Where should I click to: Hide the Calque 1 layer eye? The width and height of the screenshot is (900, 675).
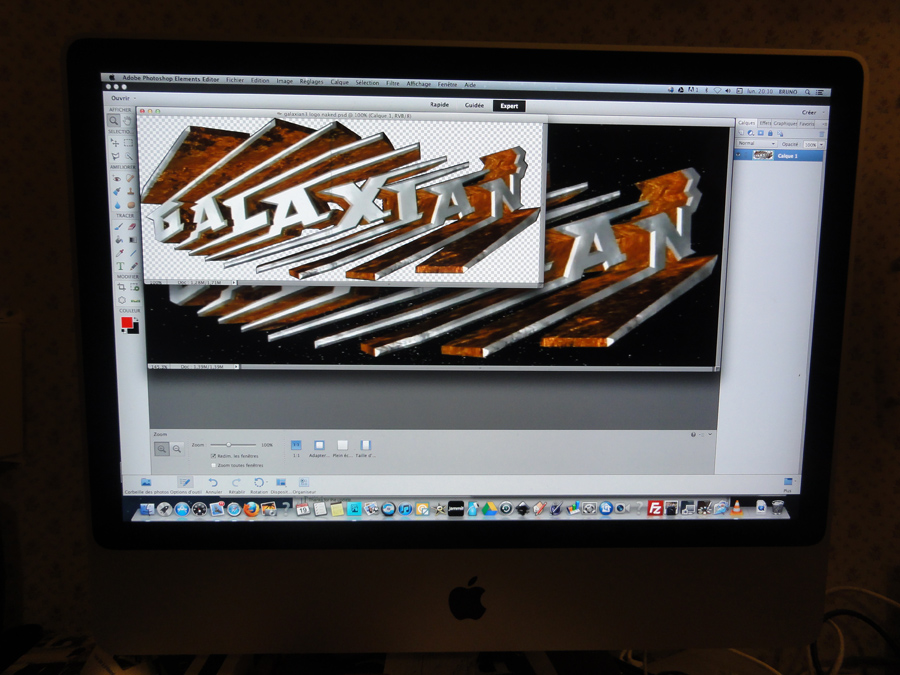tap(738, 155)
